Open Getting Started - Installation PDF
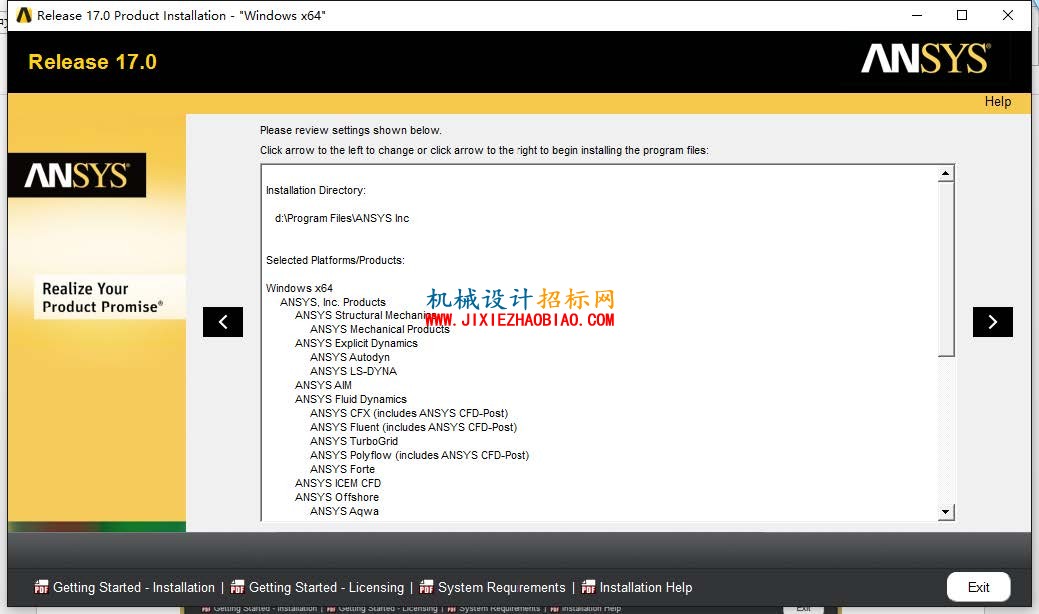The image size is (1039, 614). tap(134, 588)
